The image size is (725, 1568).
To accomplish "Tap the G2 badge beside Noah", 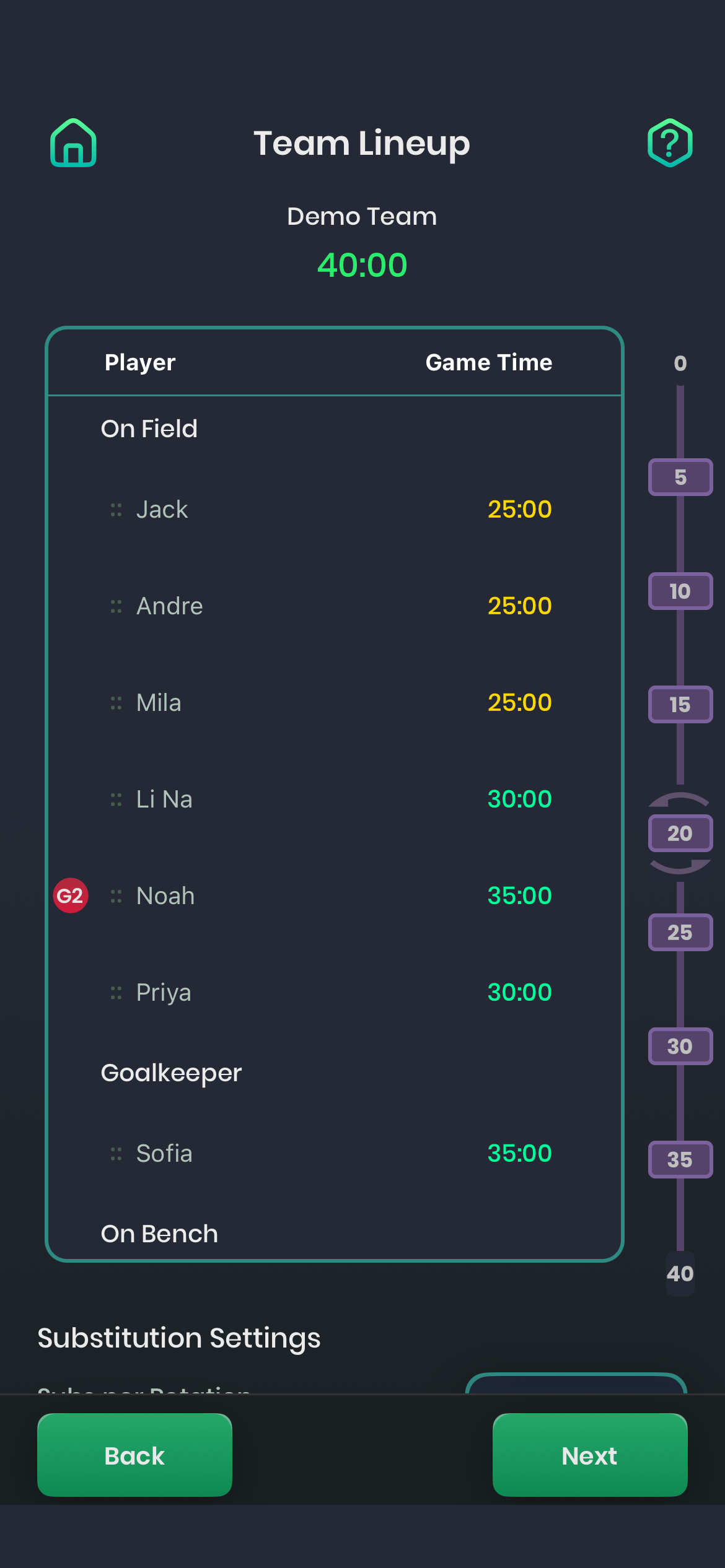I will pyautogui.click(x=71, y=895).
